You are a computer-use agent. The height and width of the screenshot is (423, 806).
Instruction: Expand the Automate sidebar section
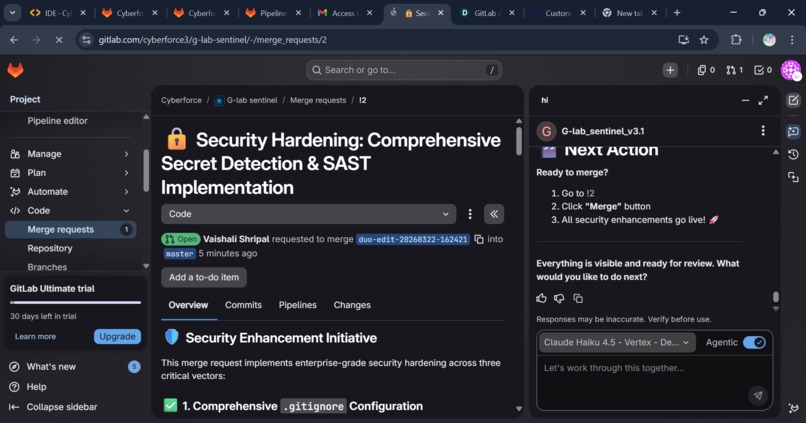70,192
